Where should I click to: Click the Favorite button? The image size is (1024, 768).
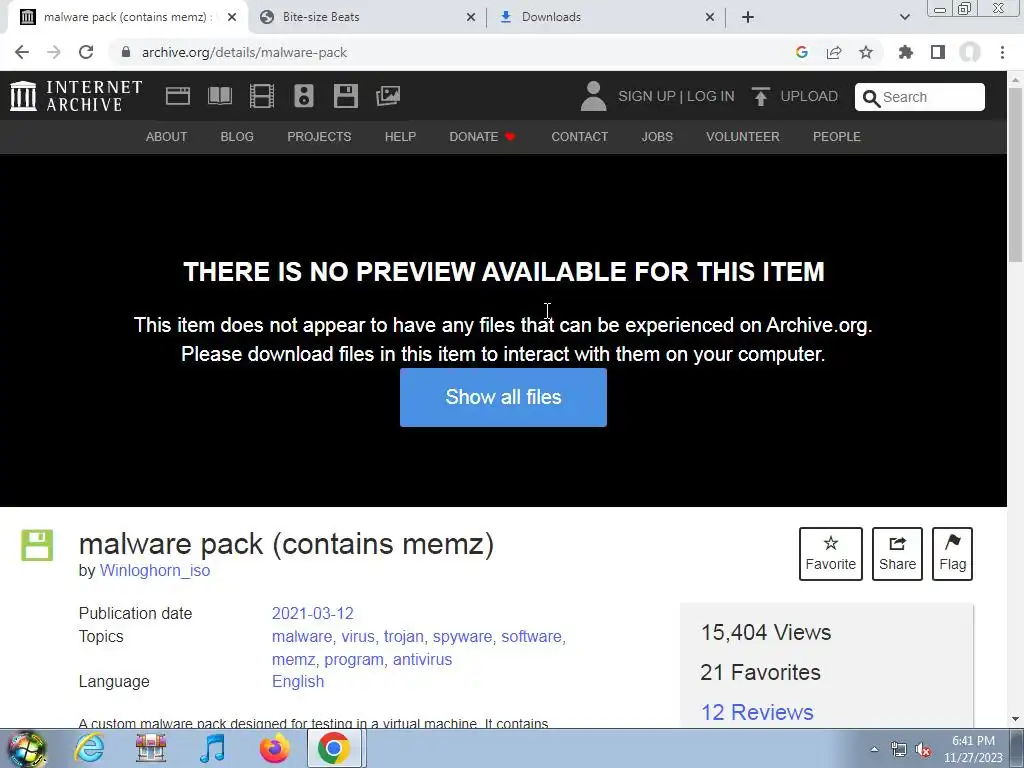click(831, 554)
